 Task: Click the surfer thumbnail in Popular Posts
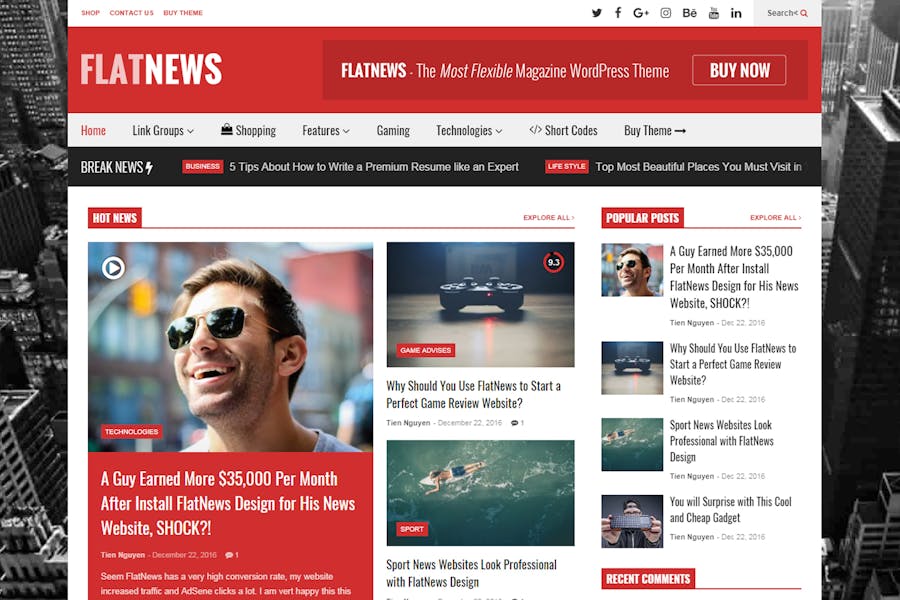632,444
